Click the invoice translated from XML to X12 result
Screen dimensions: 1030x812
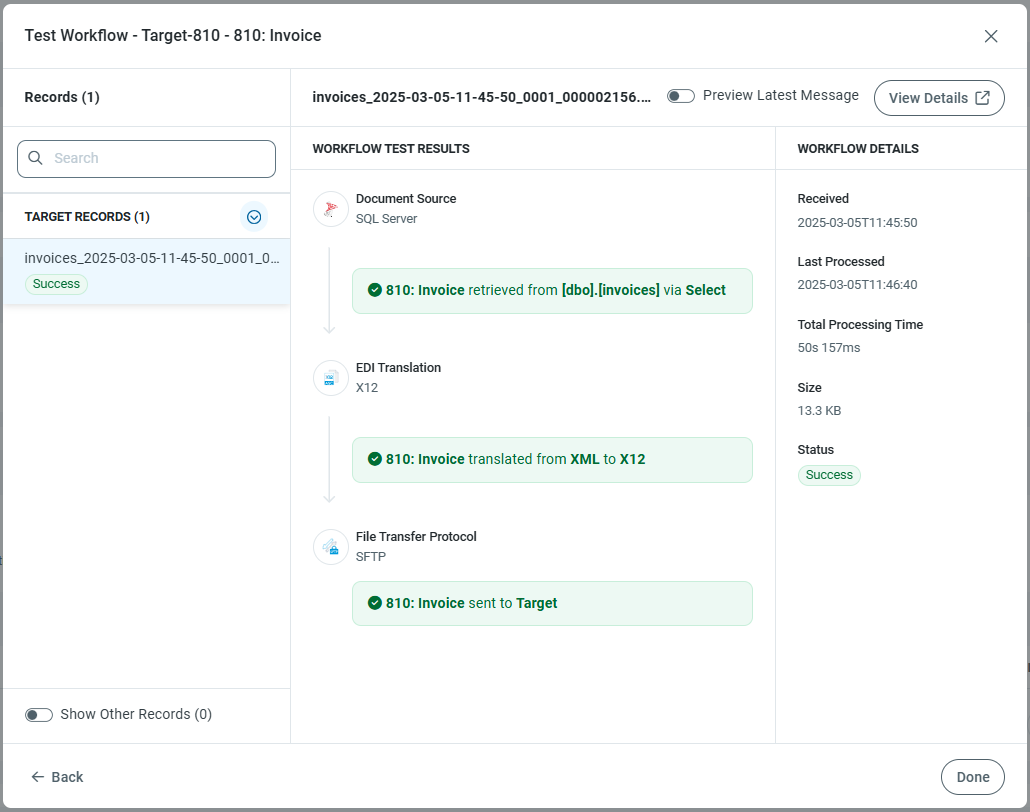pos(552,460)
